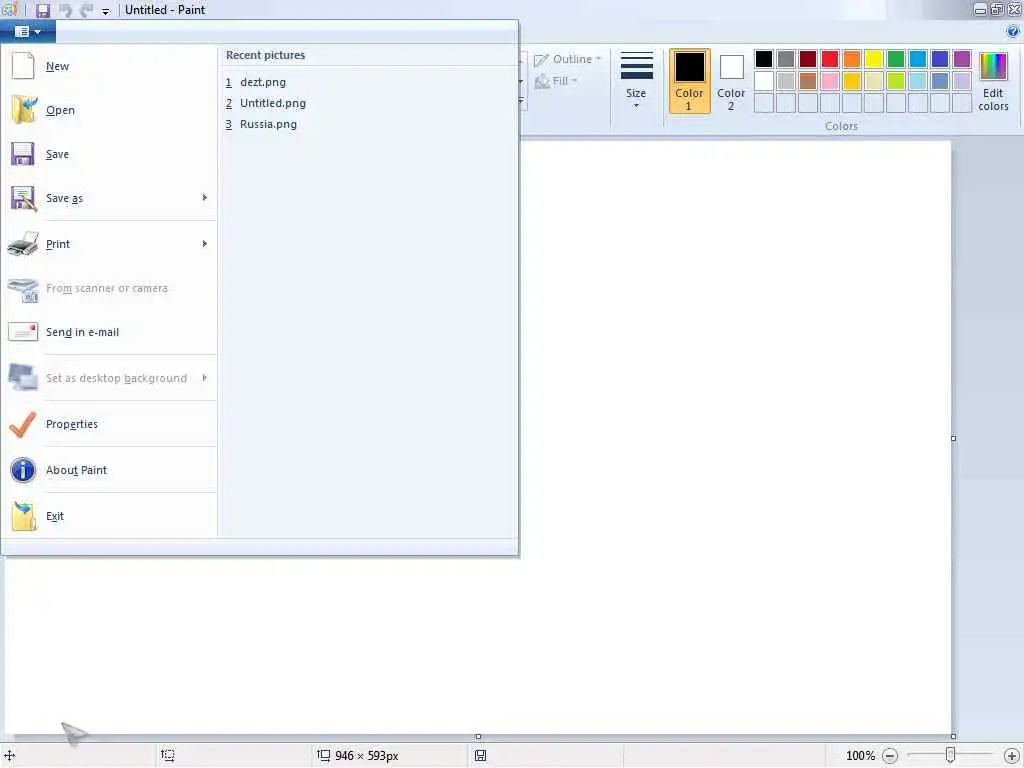Choose Open from the file menu
Screen dimensions: 1024x768
109,110
